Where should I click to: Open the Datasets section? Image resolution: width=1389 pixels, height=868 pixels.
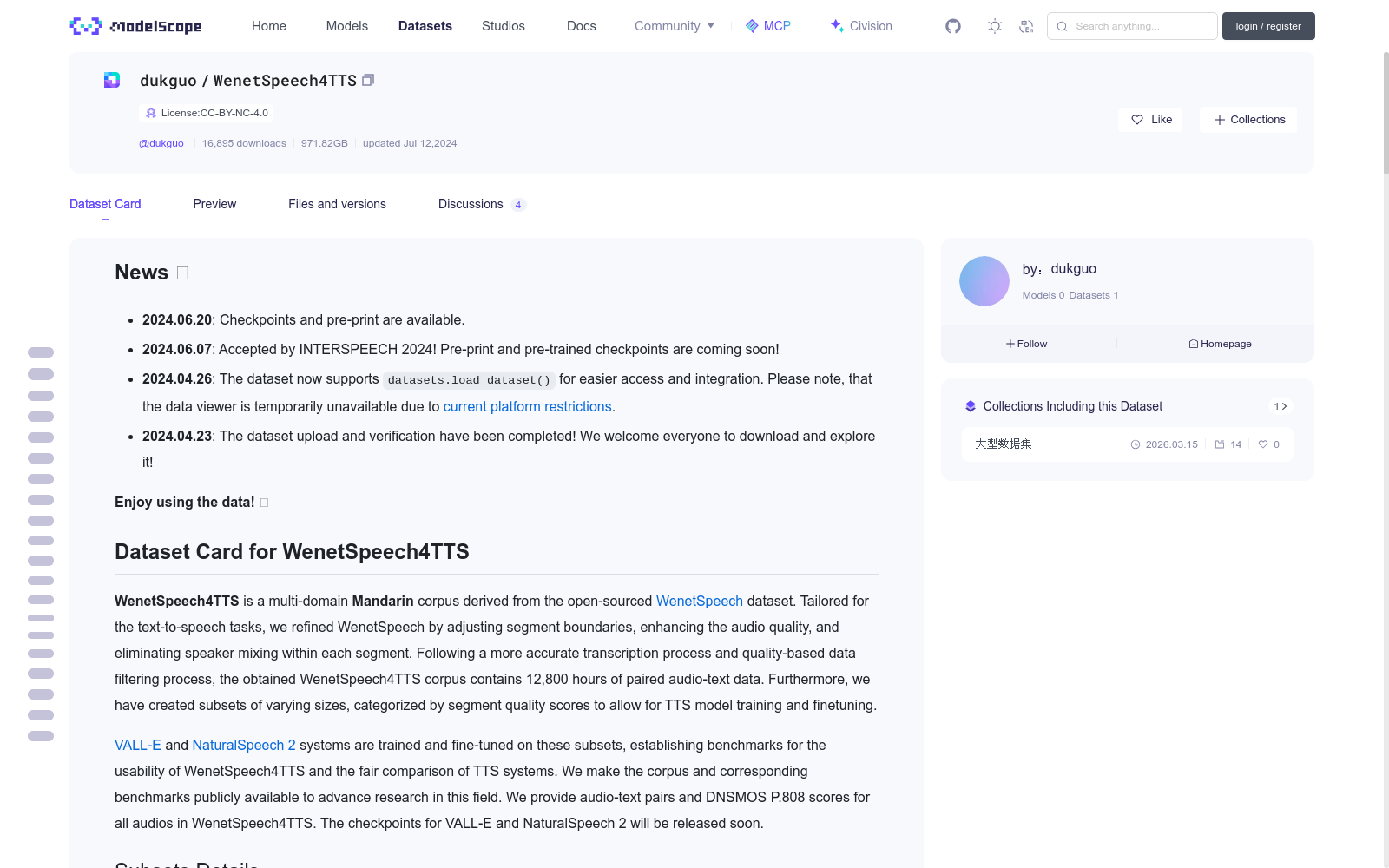point(425,26)
